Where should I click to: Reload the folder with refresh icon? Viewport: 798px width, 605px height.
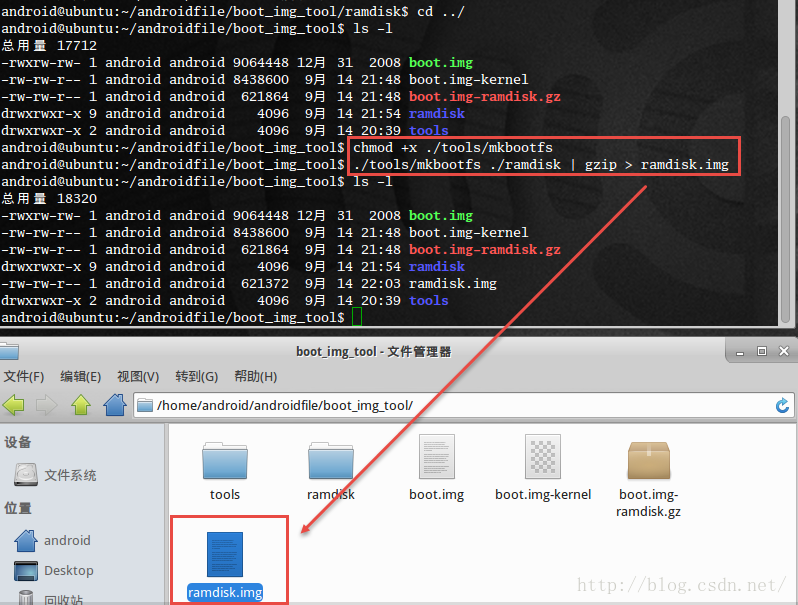pyautogui.click(x=782, y=406)
